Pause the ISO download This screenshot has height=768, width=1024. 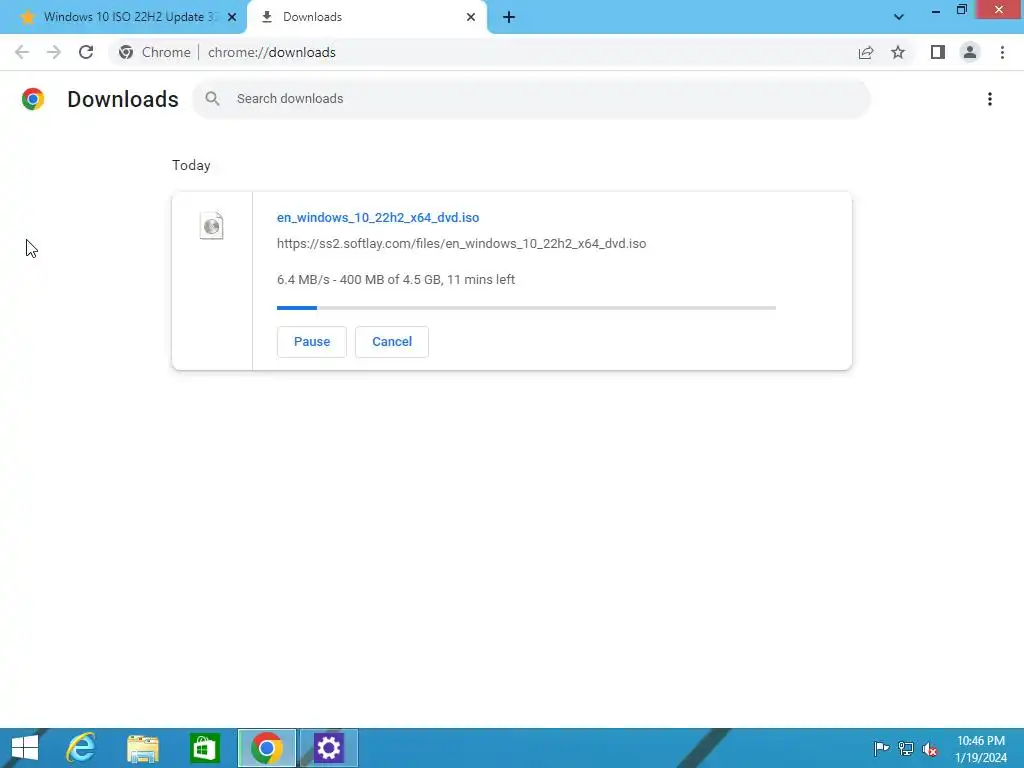pyautogui.click(x=312, y=342)
